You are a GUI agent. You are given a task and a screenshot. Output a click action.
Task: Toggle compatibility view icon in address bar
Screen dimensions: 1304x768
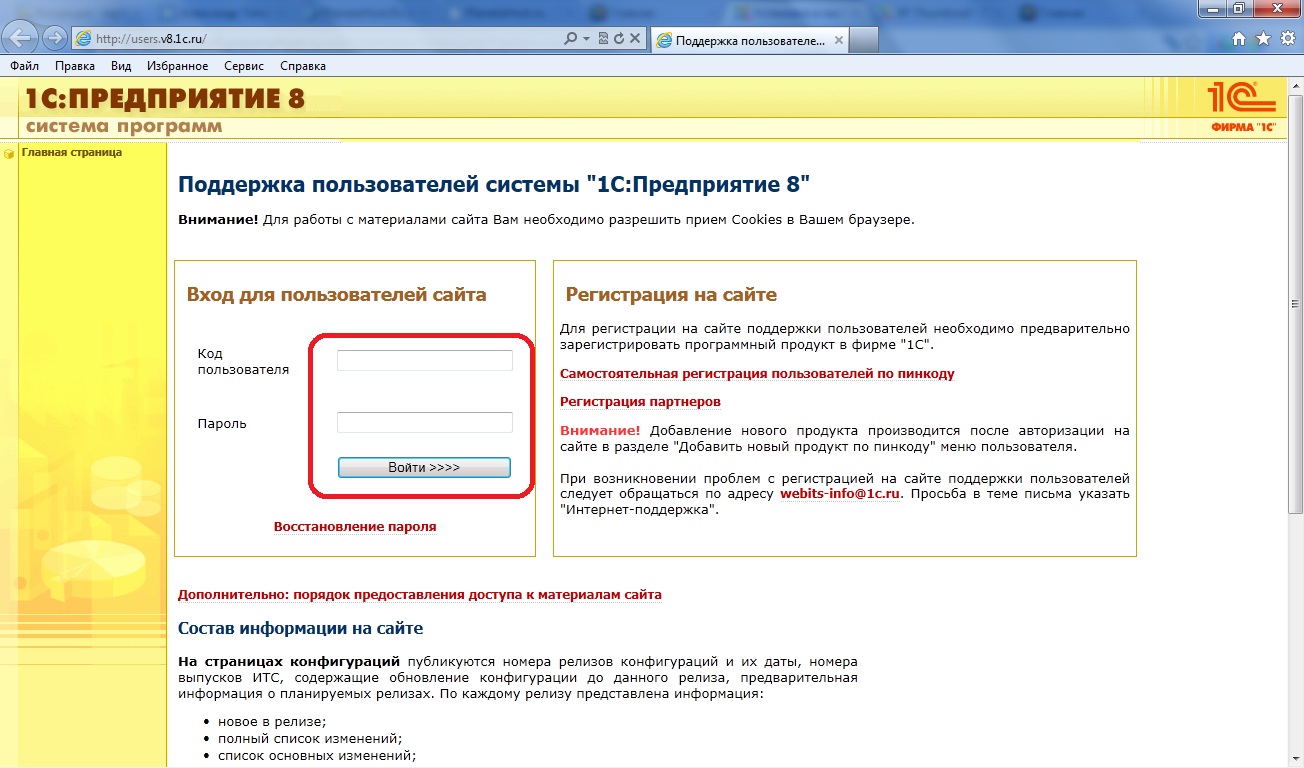(603, 39)
